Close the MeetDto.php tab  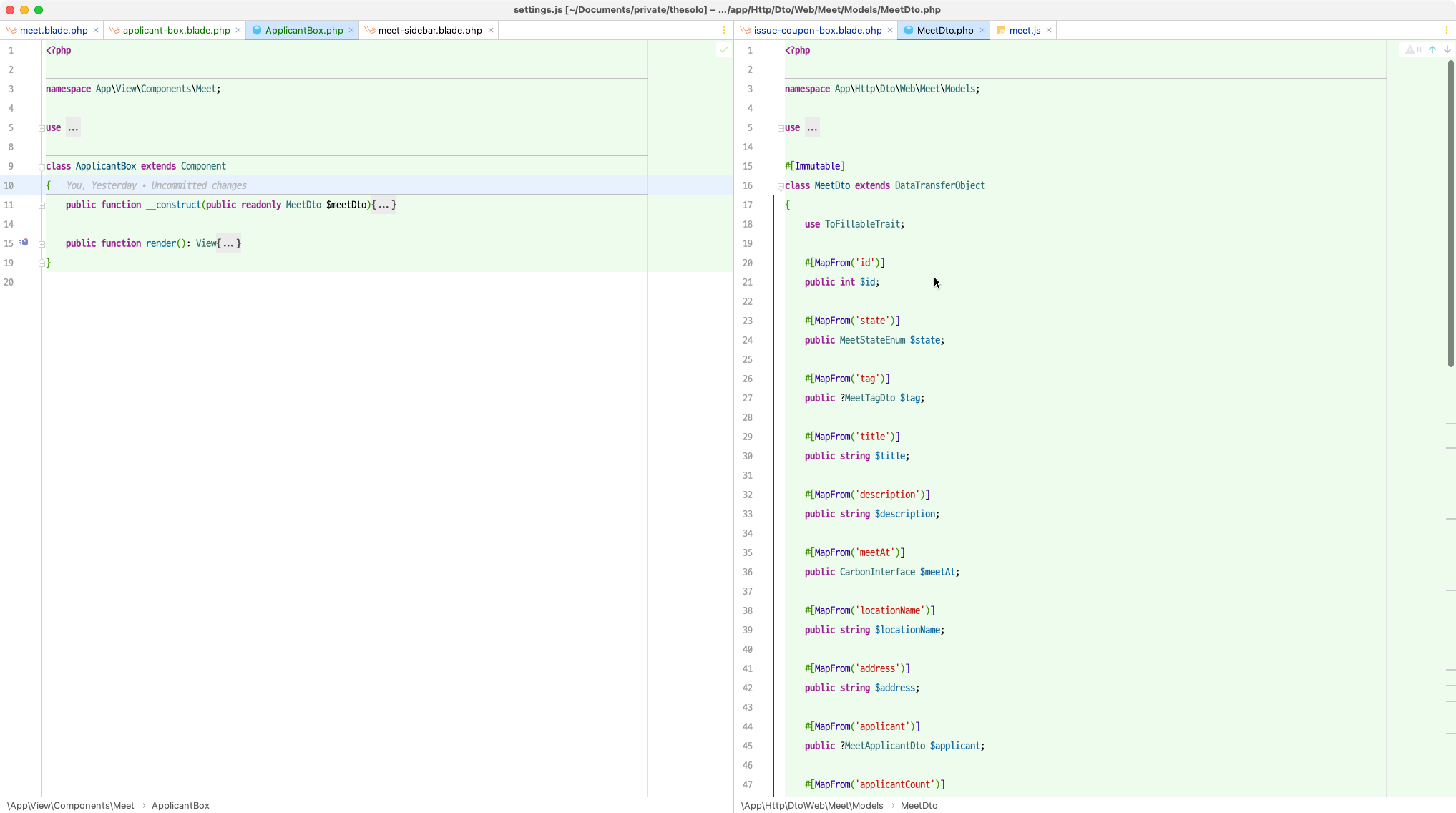coord(982,30)
